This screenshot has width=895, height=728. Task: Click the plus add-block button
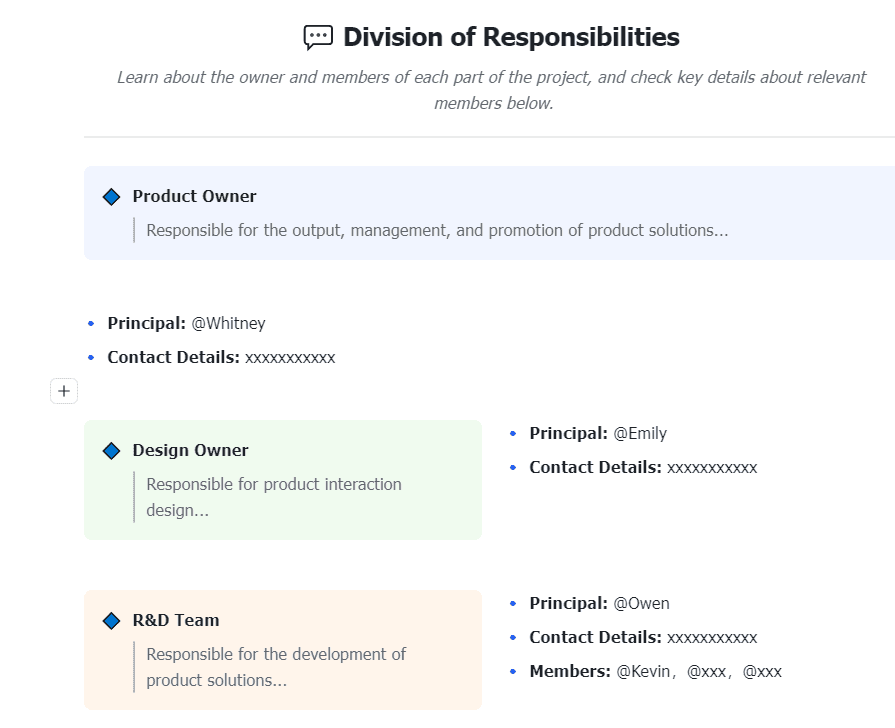click(64, 391)
